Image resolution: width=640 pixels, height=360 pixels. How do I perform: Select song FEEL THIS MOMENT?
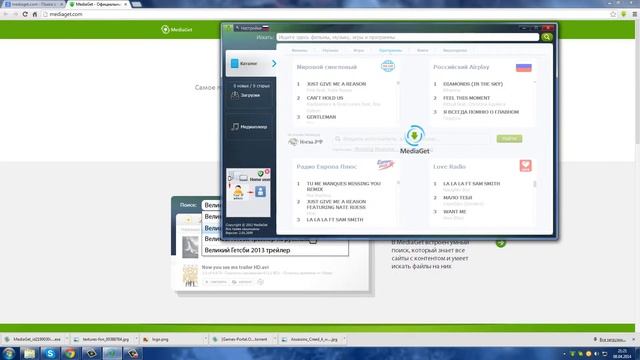coord(466,98)
